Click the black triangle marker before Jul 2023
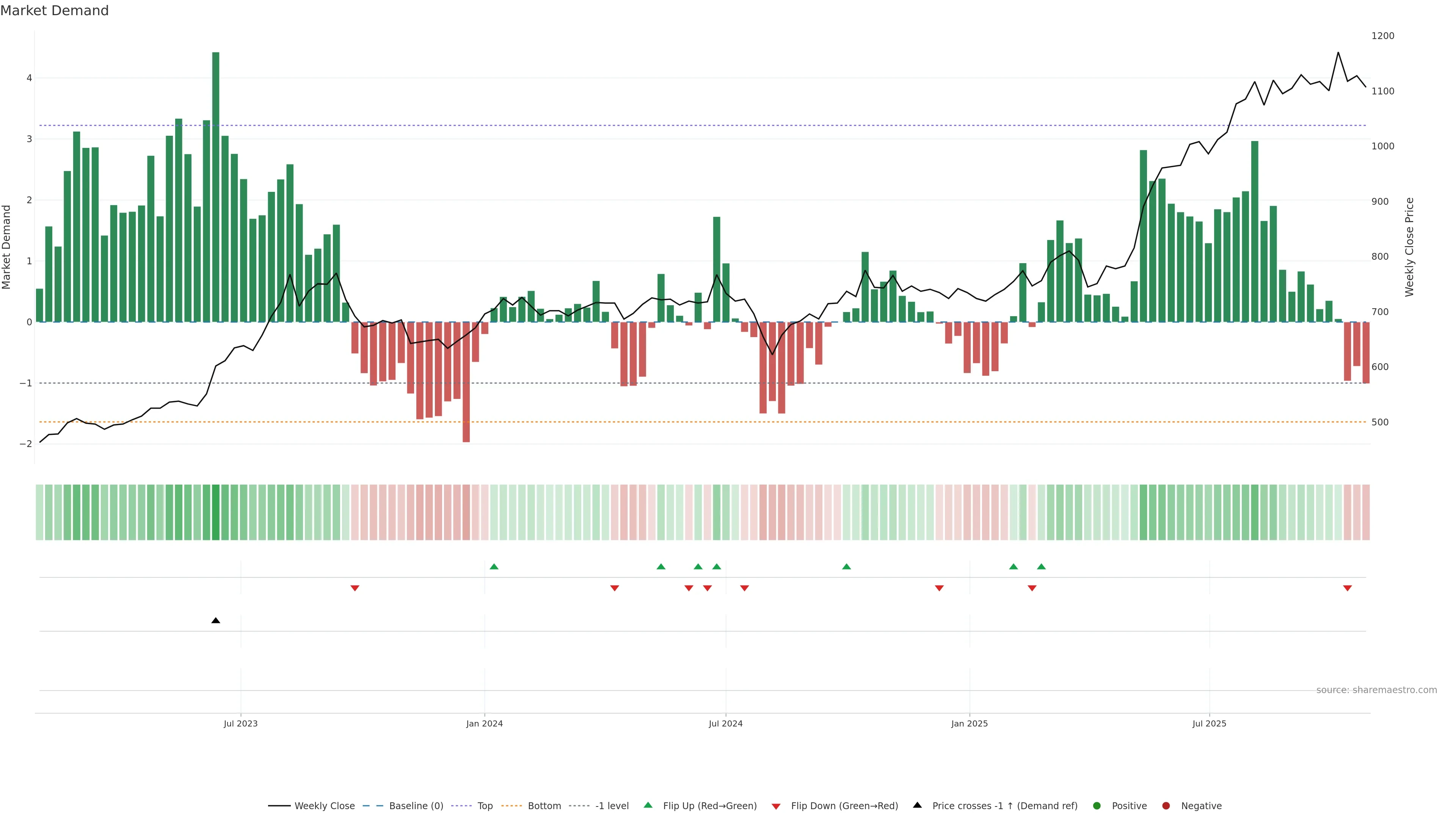 215,621
